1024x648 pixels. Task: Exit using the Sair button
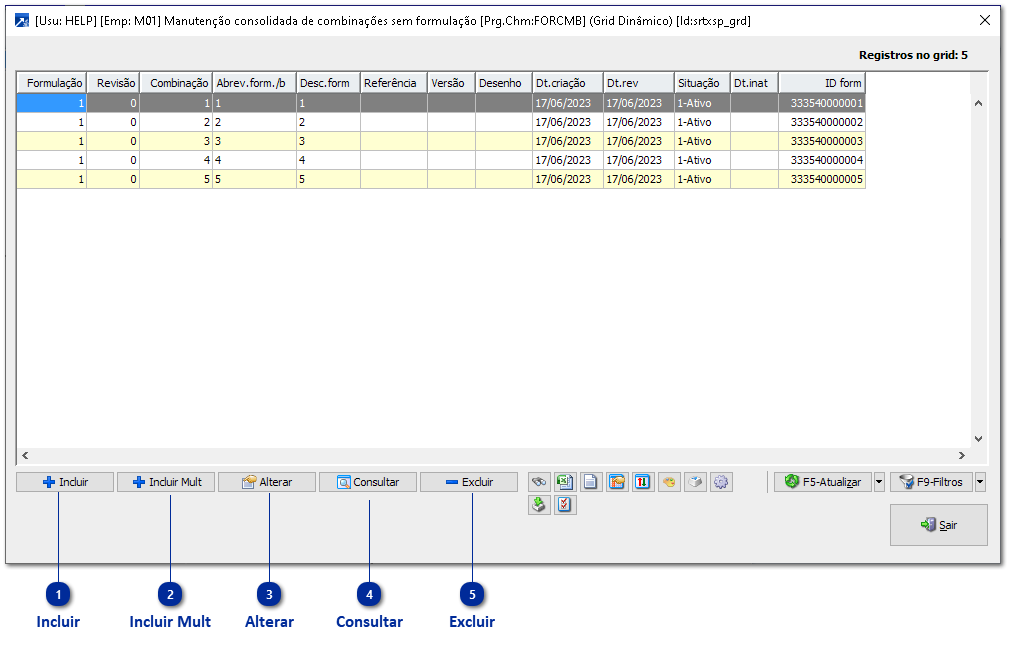point(938,525)
